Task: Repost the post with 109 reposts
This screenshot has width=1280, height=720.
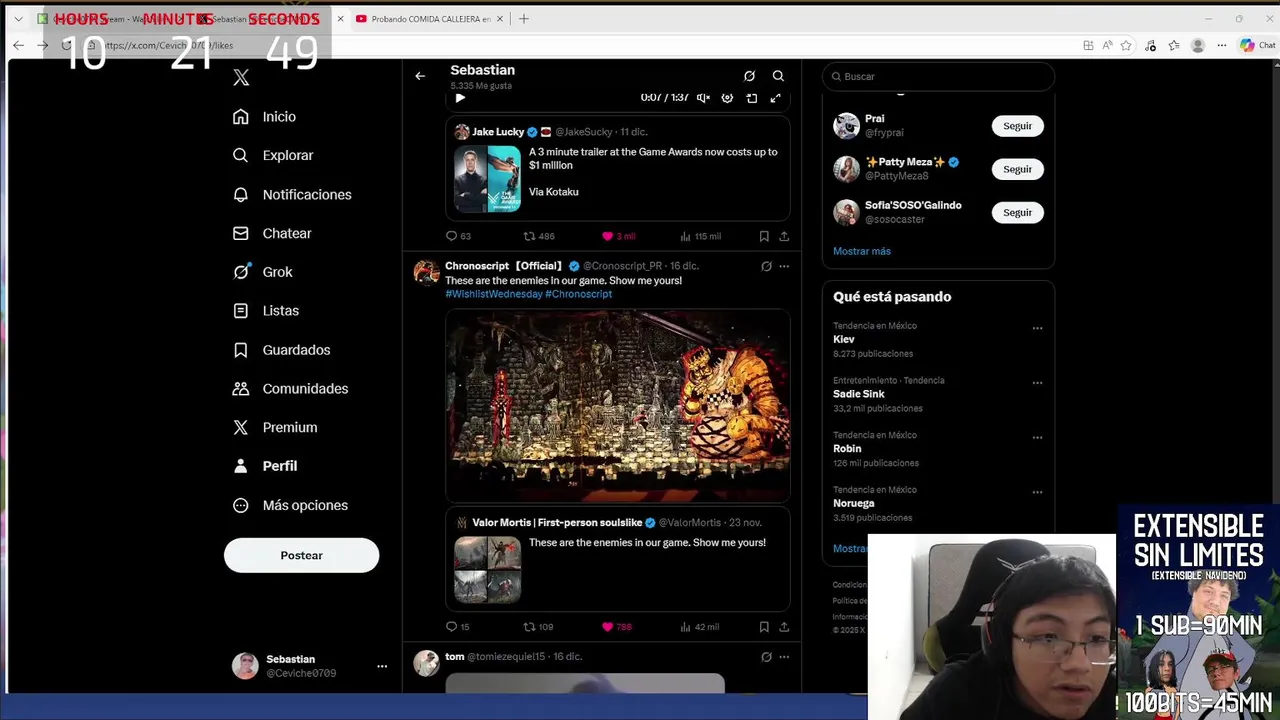Action: click(539, 627)
